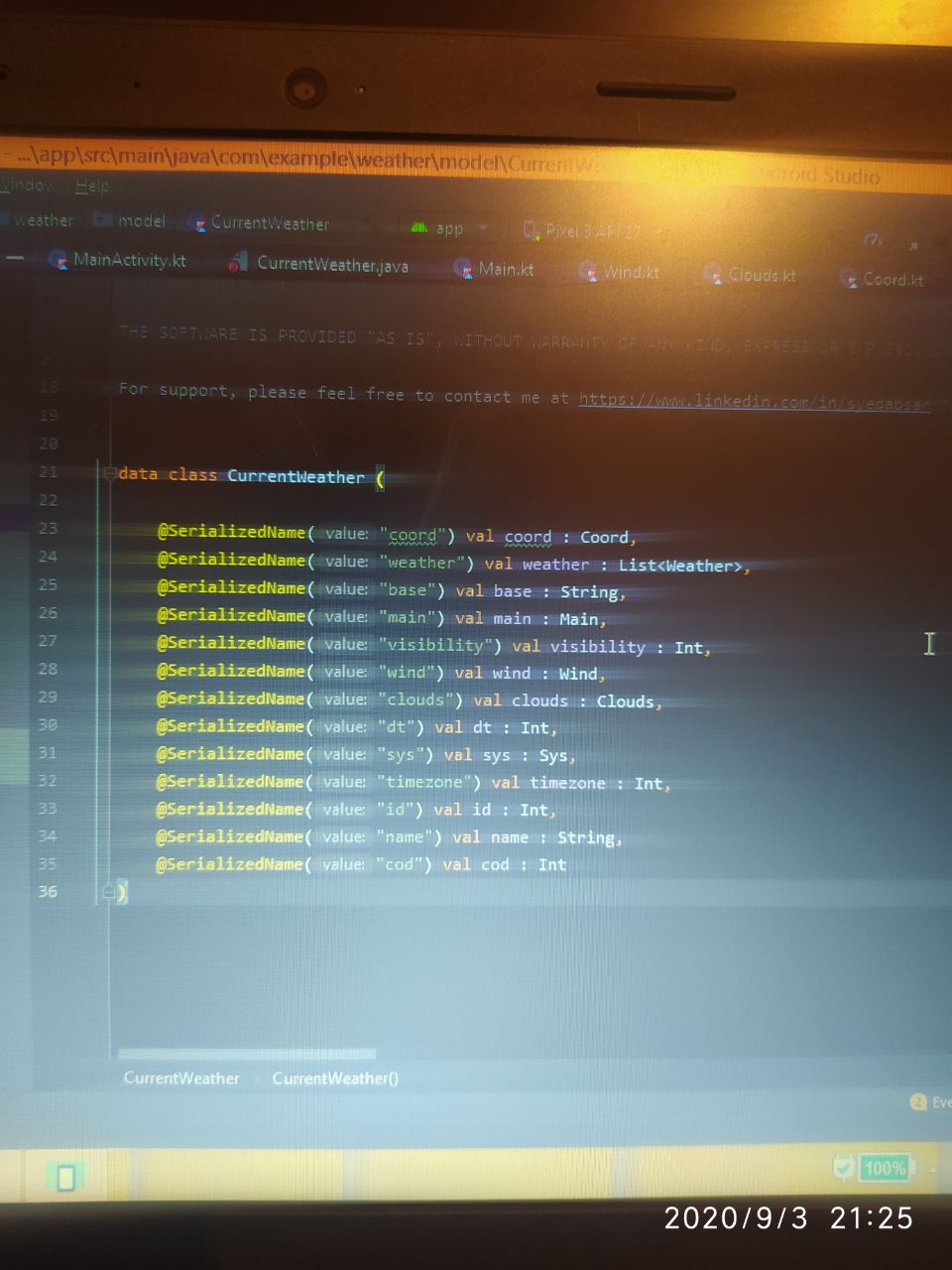Click the class icon beside CurrentWeather breadcrumb
This screenshot has height=1270, width=952.
point(196,222)
